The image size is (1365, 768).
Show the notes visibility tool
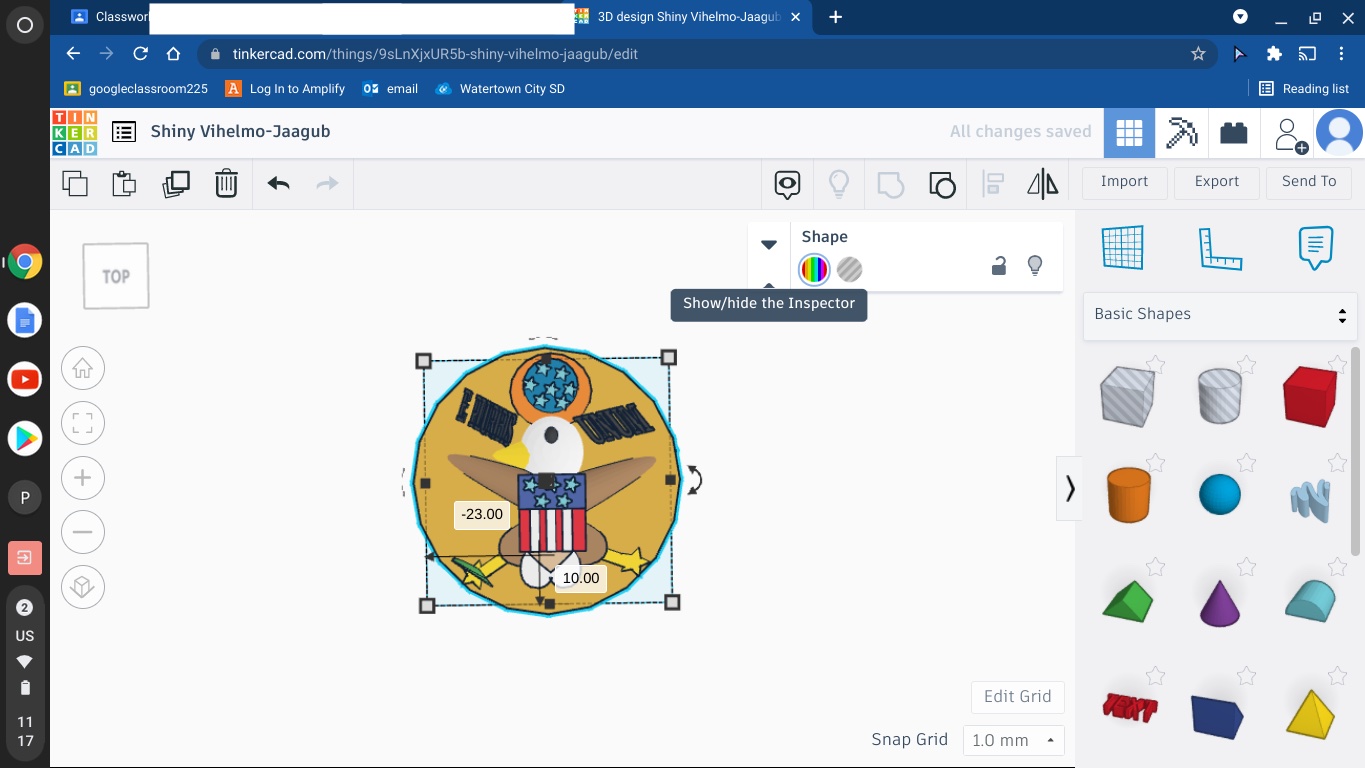788,184
